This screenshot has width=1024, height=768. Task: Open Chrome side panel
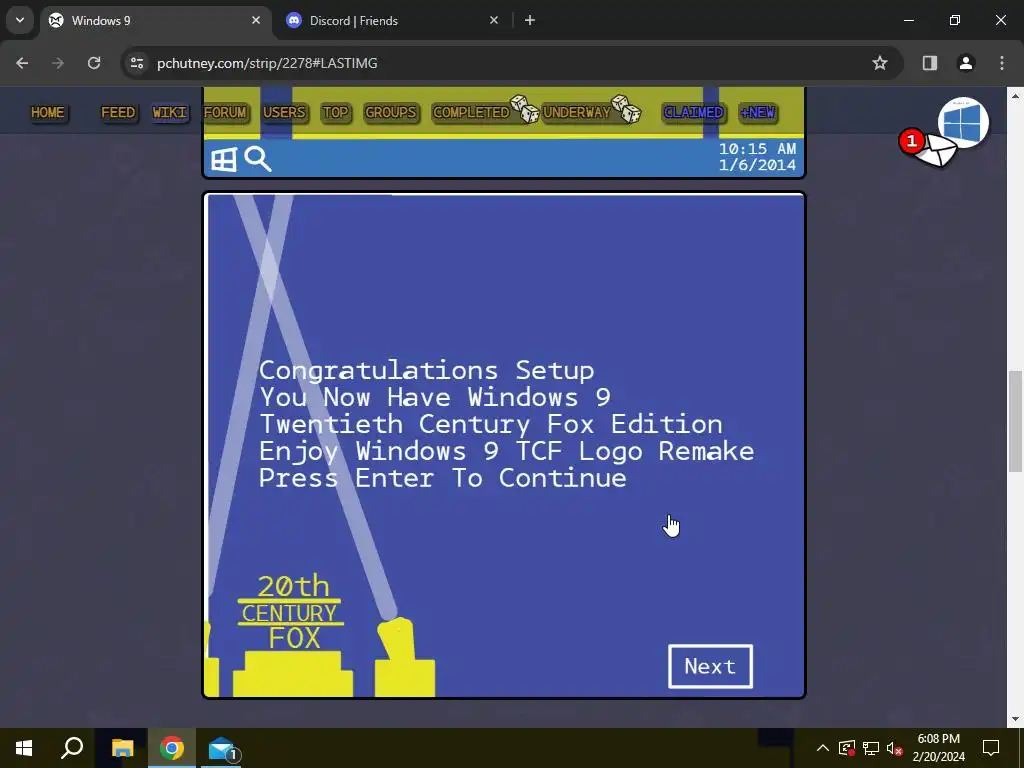click(930, 63)
